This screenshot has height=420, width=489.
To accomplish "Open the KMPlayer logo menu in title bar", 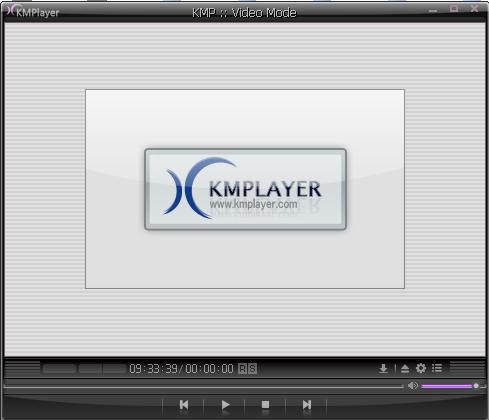I will (33, 12).
